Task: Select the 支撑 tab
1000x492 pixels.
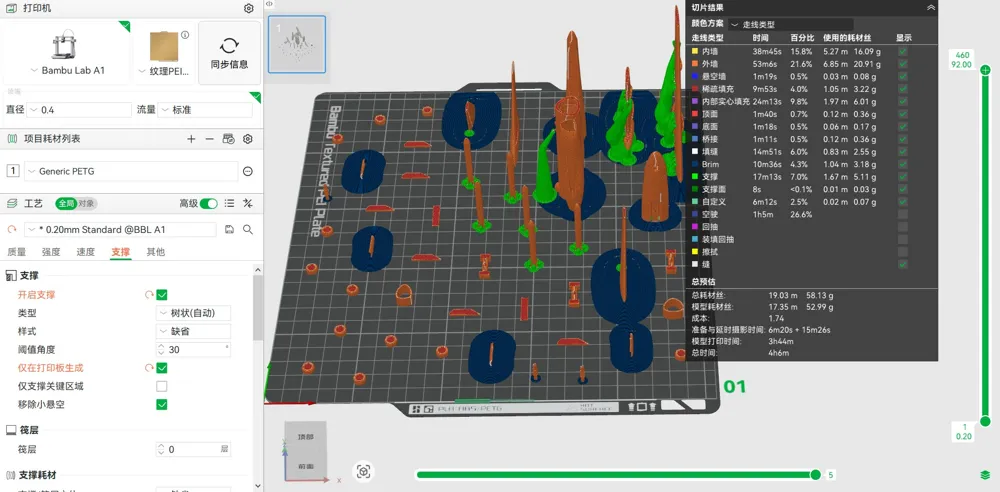Action: (121, 252)
